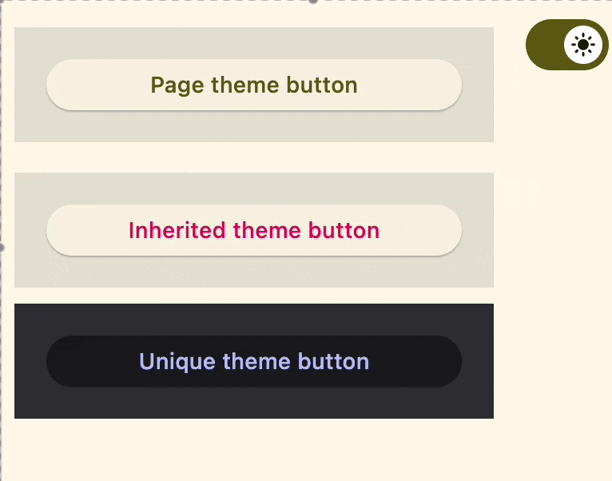Click the resize handle dot on the top edge
The height and width of the screenshot is (481, 612).
coord(313,1)
